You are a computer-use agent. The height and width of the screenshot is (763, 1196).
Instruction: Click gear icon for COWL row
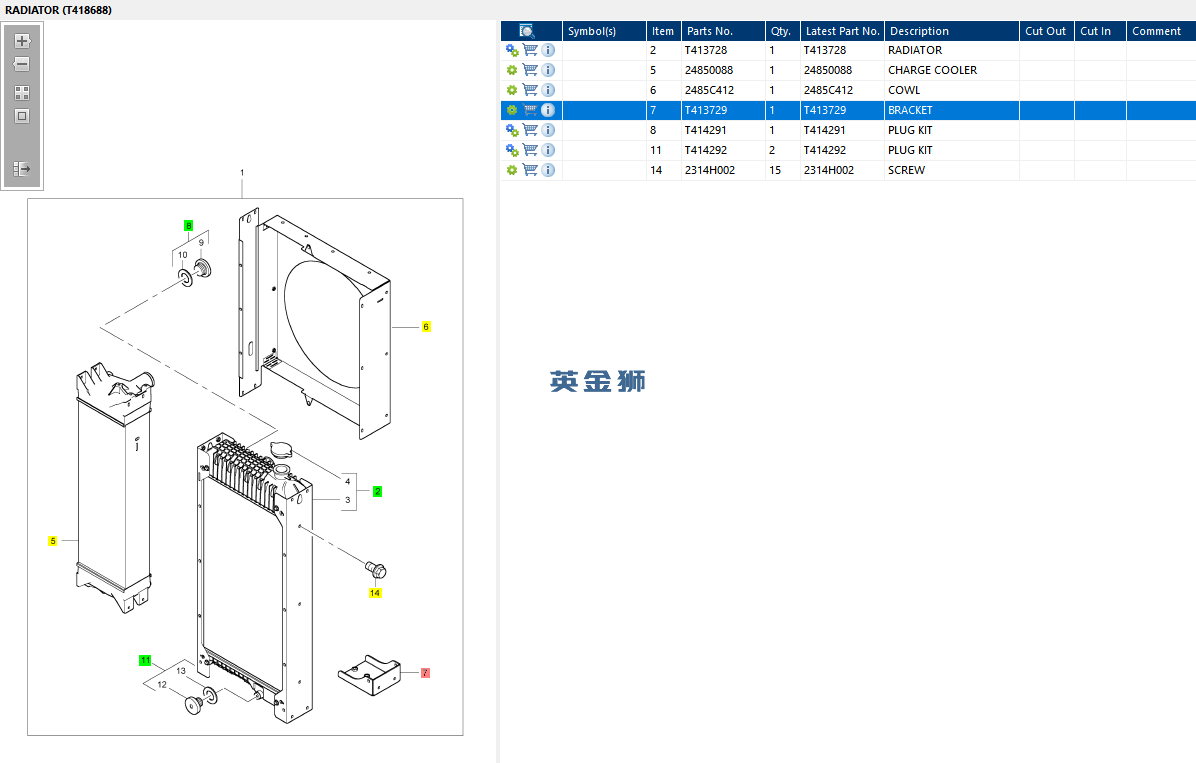pyautogui.click(x=512, y=90)
